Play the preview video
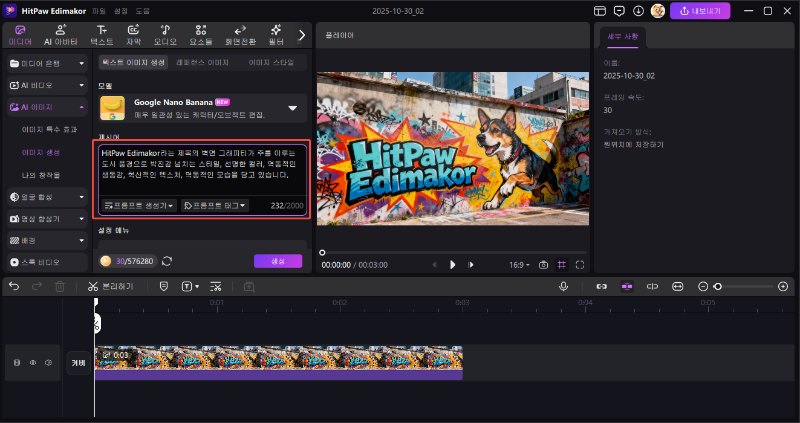 453,265
